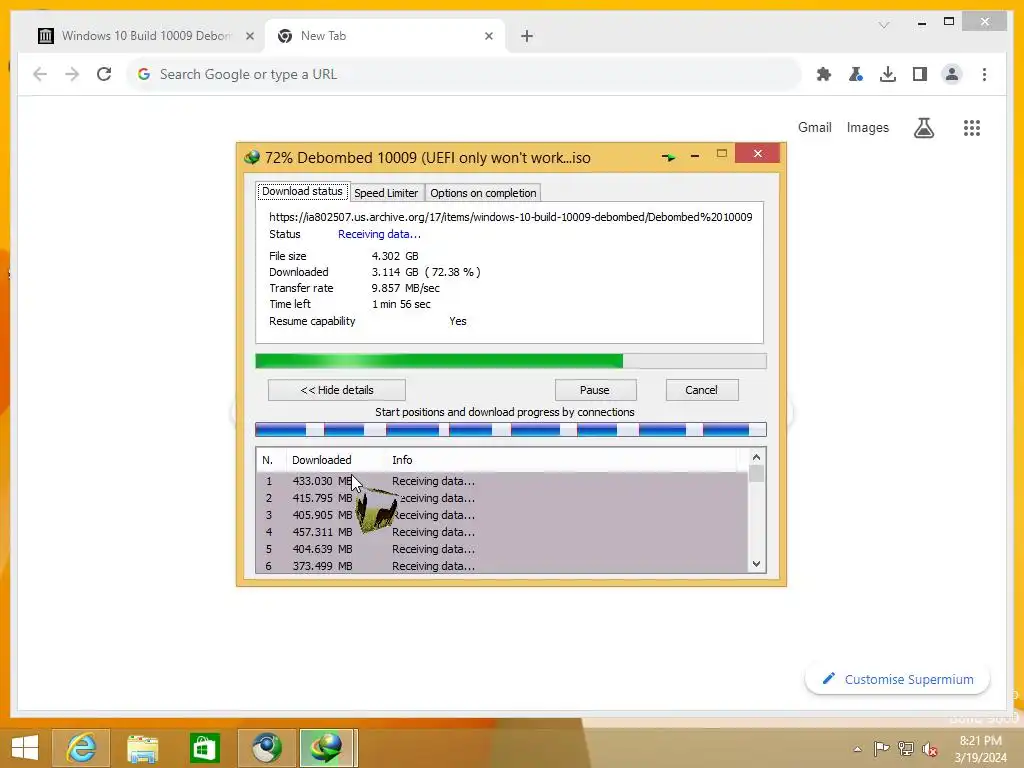Open the Action Center flag tray icon

tap(881, 748)
